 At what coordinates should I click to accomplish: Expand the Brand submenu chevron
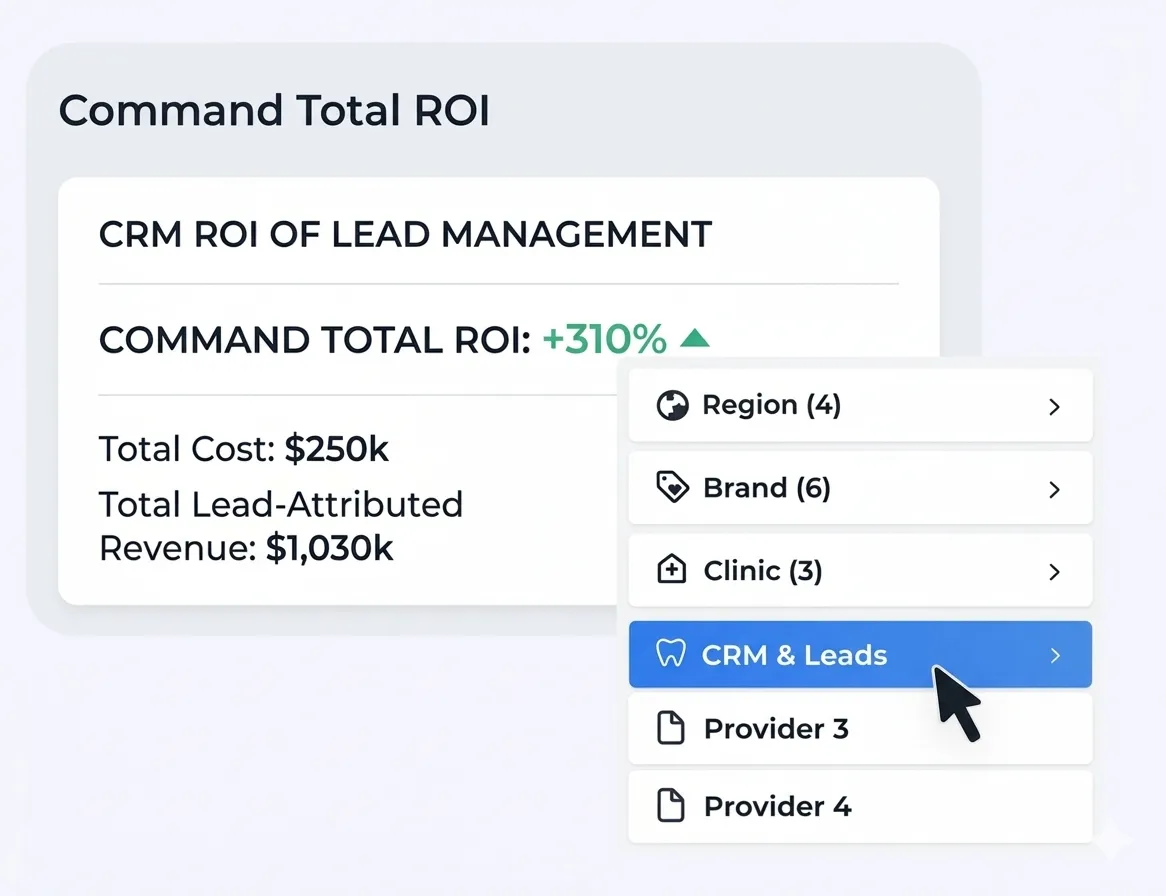point(1054,489)
